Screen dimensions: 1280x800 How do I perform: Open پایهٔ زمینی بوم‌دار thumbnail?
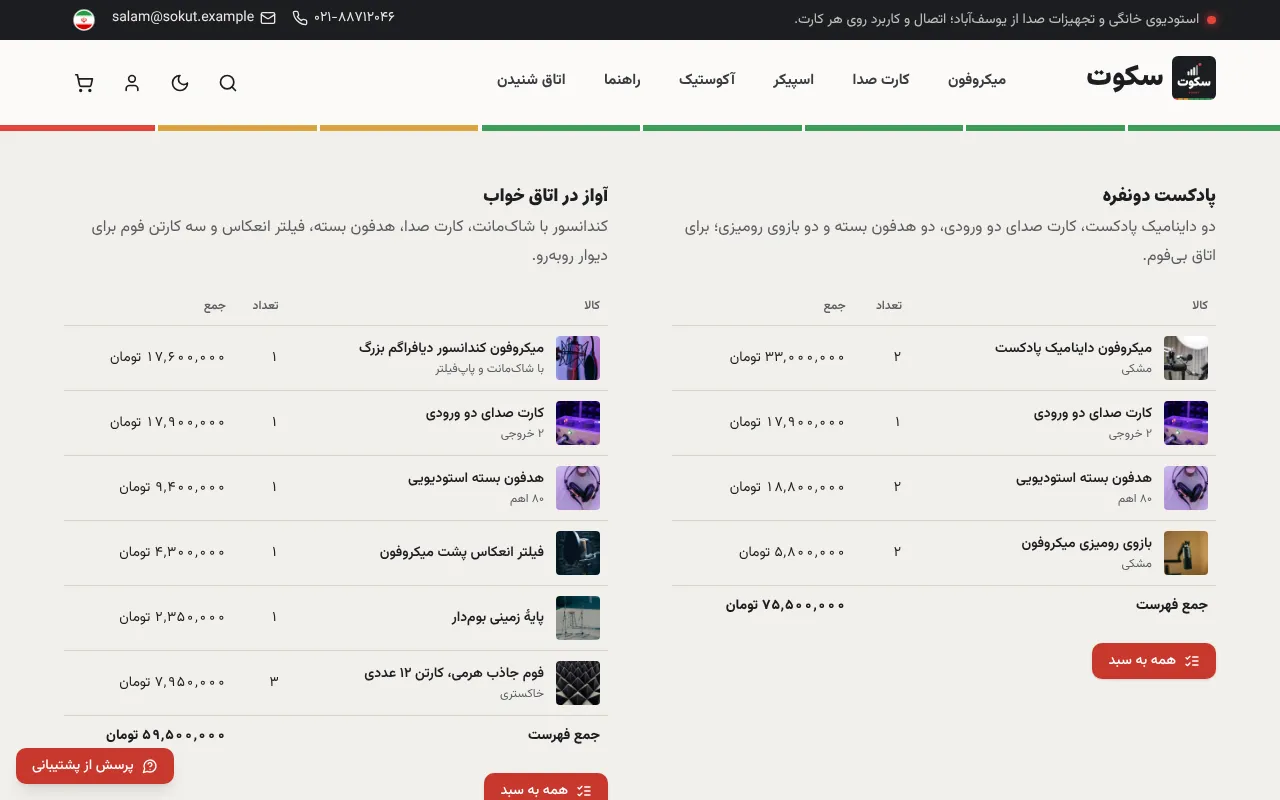pos(578,618)
